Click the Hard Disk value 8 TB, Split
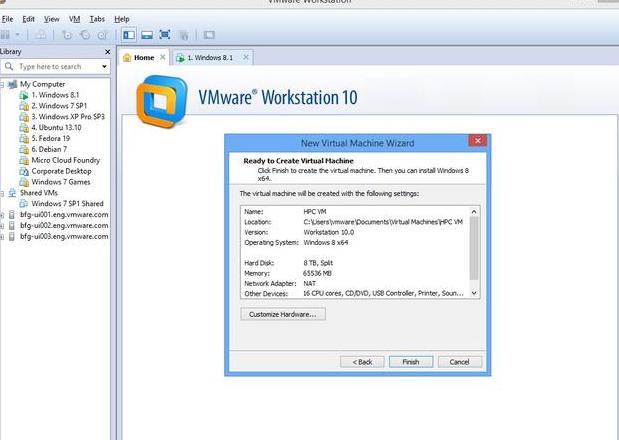The height and width of the screenshot is (440, 619). tap(318, 263)
